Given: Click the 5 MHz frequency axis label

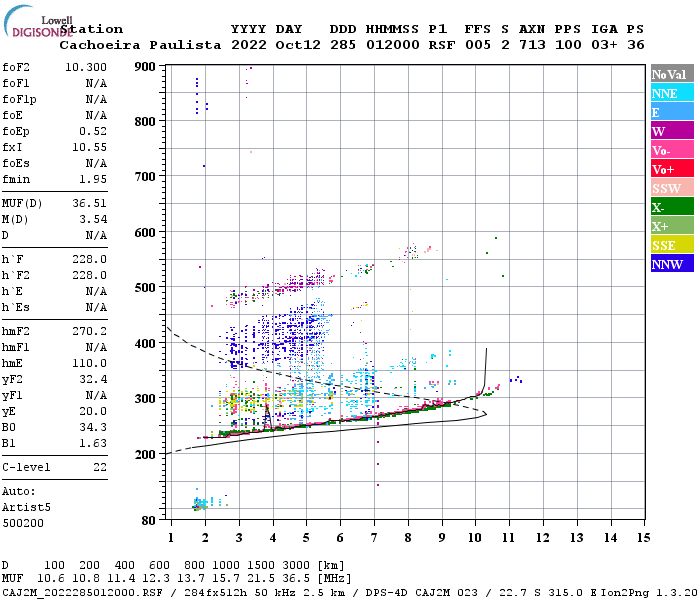Looking at the screenshot, I should click(x=306, y=538).
